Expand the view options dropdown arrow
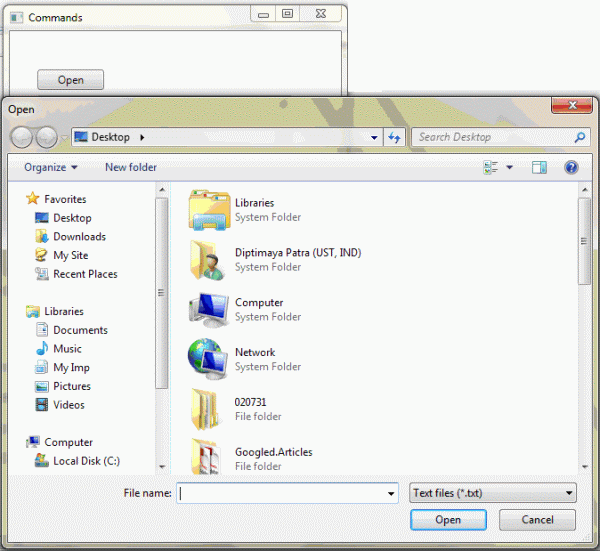The image size is (600, 551). 509,167
